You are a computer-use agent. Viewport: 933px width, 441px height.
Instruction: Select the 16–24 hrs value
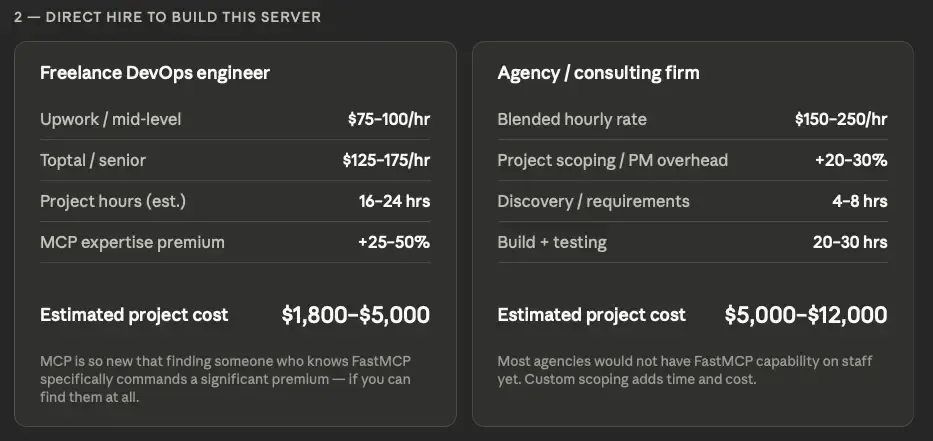pyautogui.click(x=394, y=201)
